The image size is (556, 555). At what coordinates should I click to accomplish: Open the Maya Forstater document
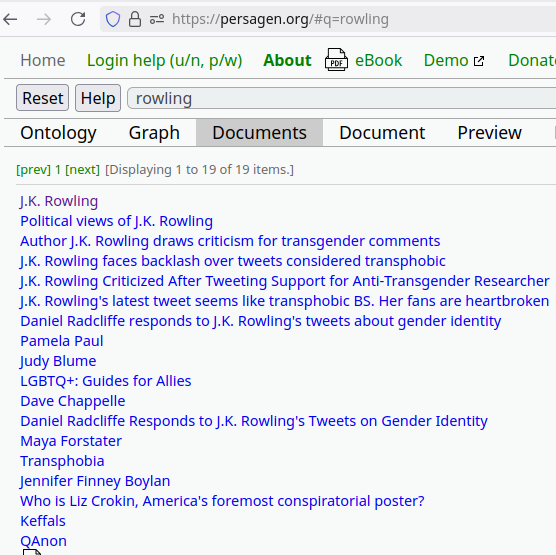click(71, 441)
